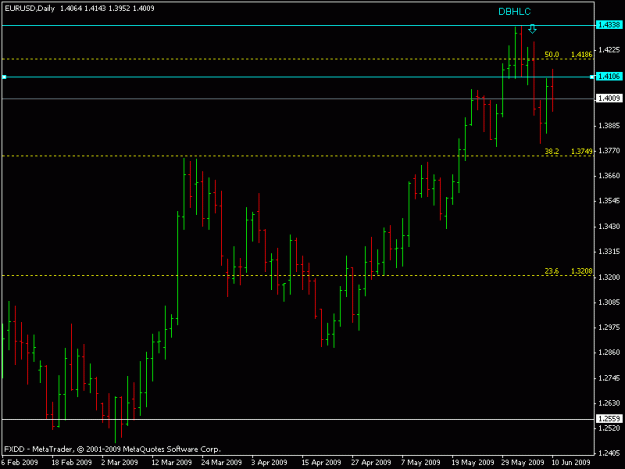The image size is (625, 469).
Task: Click the cyan down-arrow marker below DBHLC
Action: 532,29
